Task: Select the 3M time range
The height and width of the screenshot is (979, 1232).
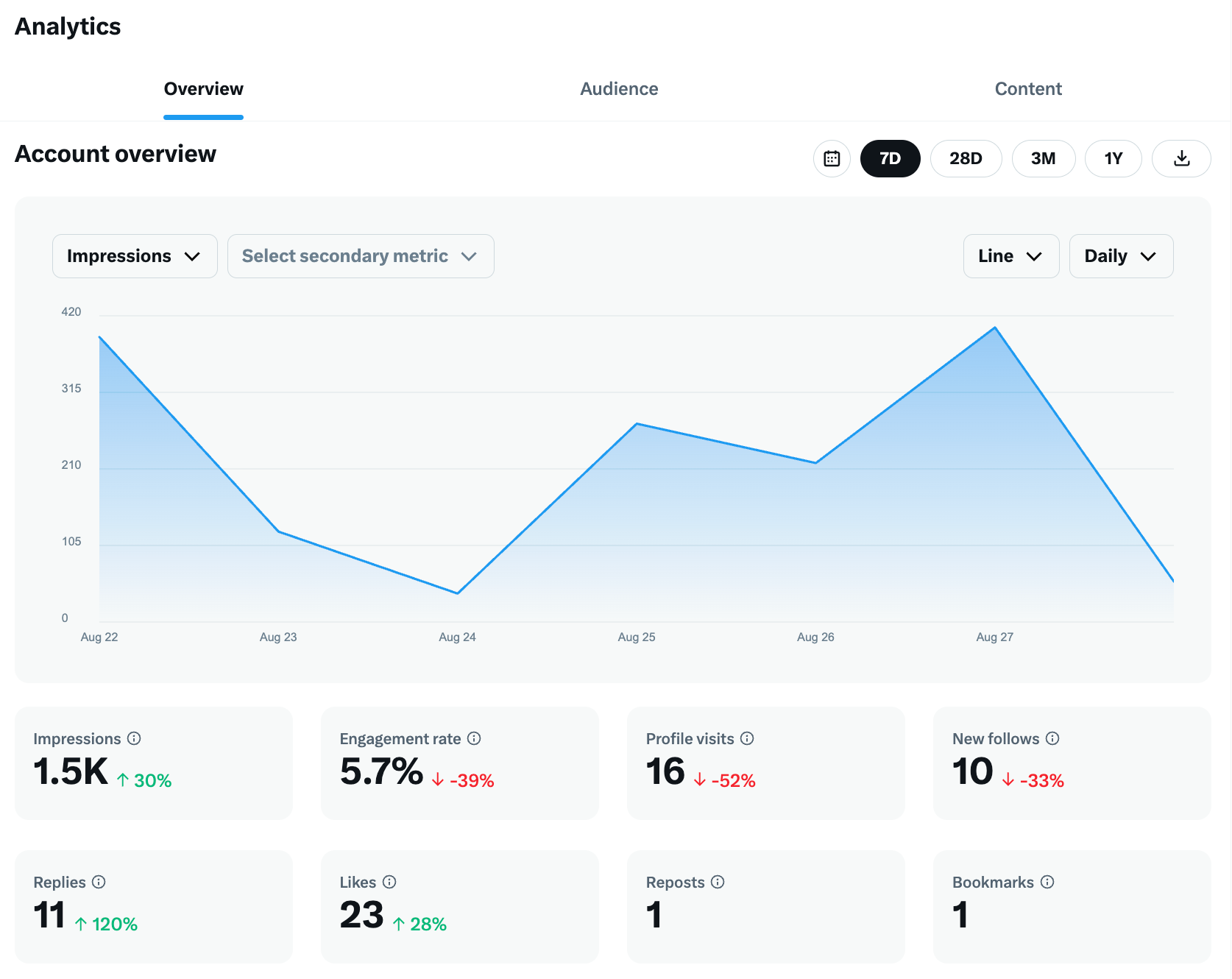Action: tap(1044, 158)
